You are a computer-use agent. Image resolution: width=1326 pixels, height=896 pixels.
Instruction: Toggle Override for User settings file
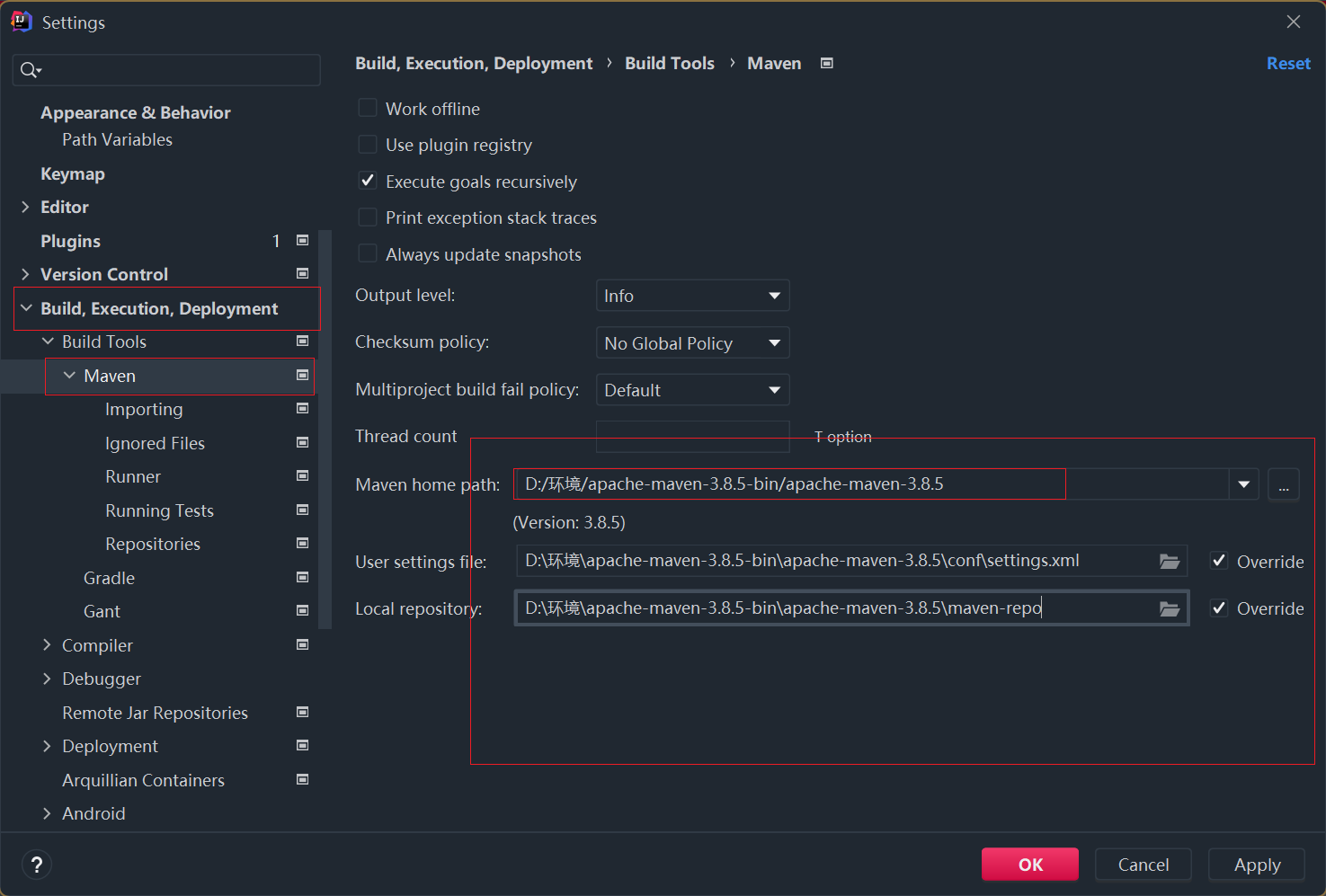point(1219,561)
